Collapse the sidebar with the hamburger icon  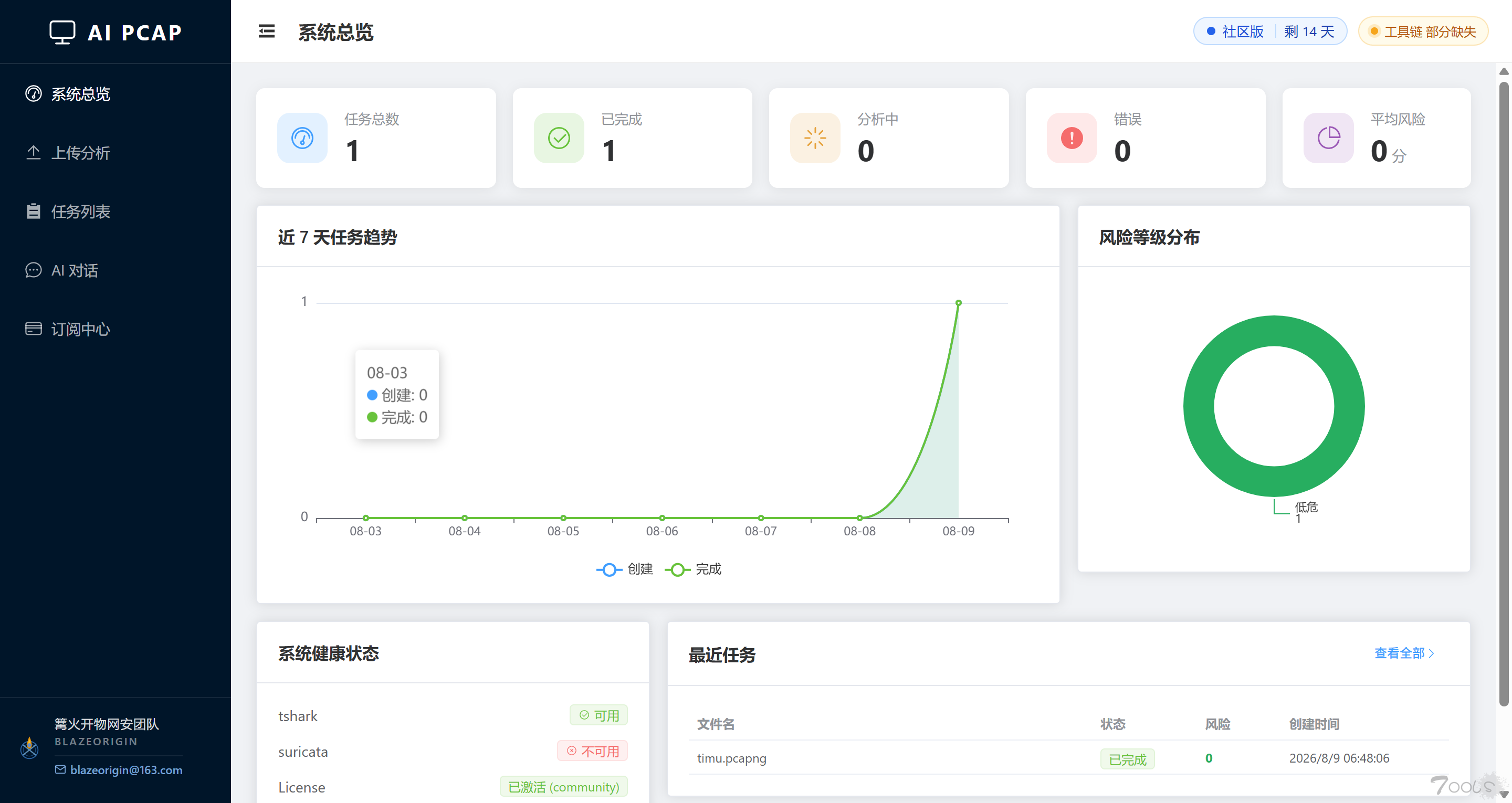pyautogui.click(x=267, y=31)
